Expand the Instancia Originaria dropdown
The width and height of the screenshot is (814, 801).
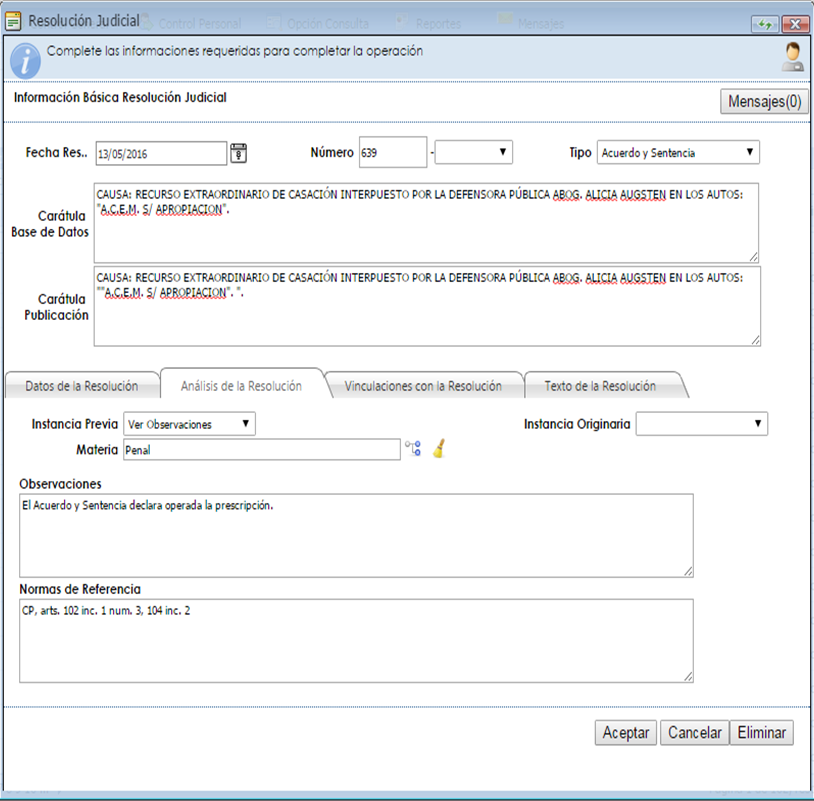pyautogui.click(x=701, y=424)
